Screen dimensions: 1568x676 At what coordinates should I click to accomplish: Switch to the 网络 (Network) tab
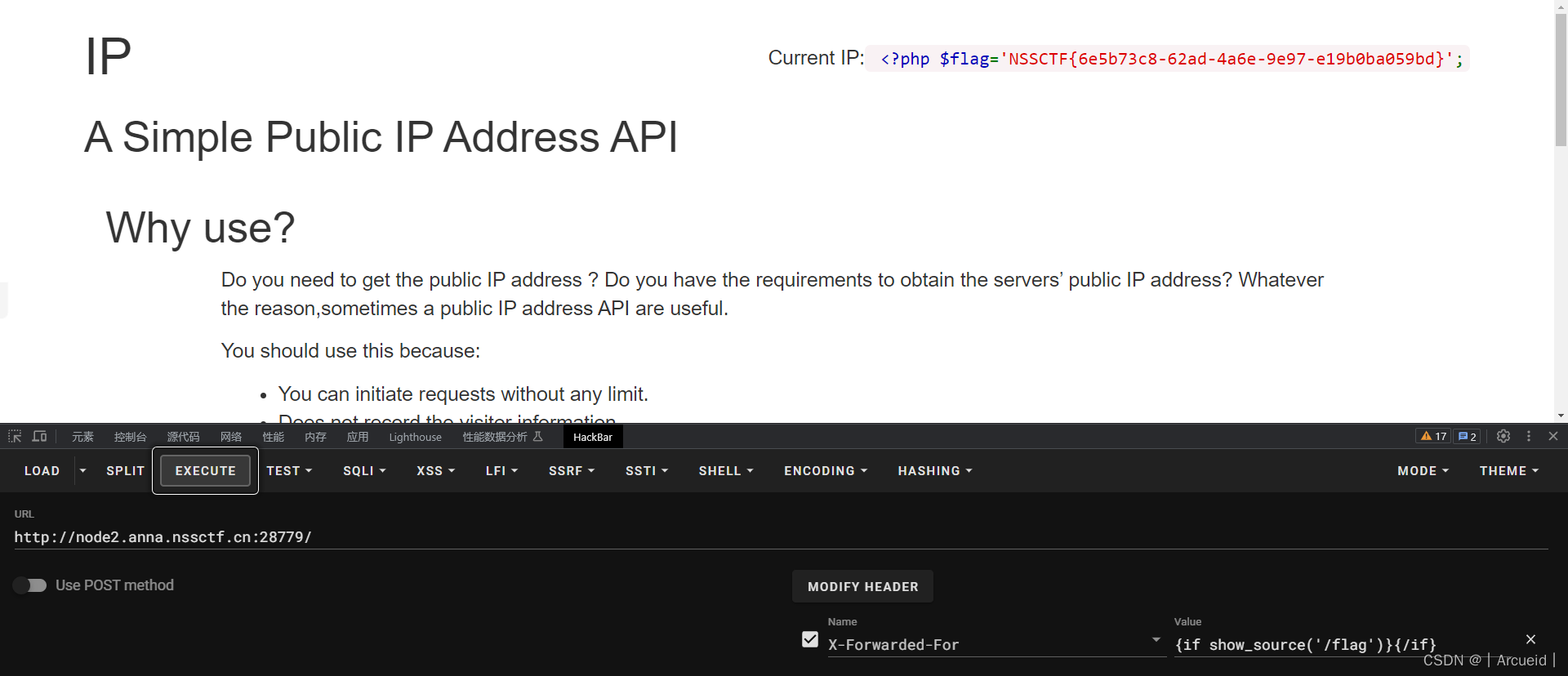[x=231, y=437]
